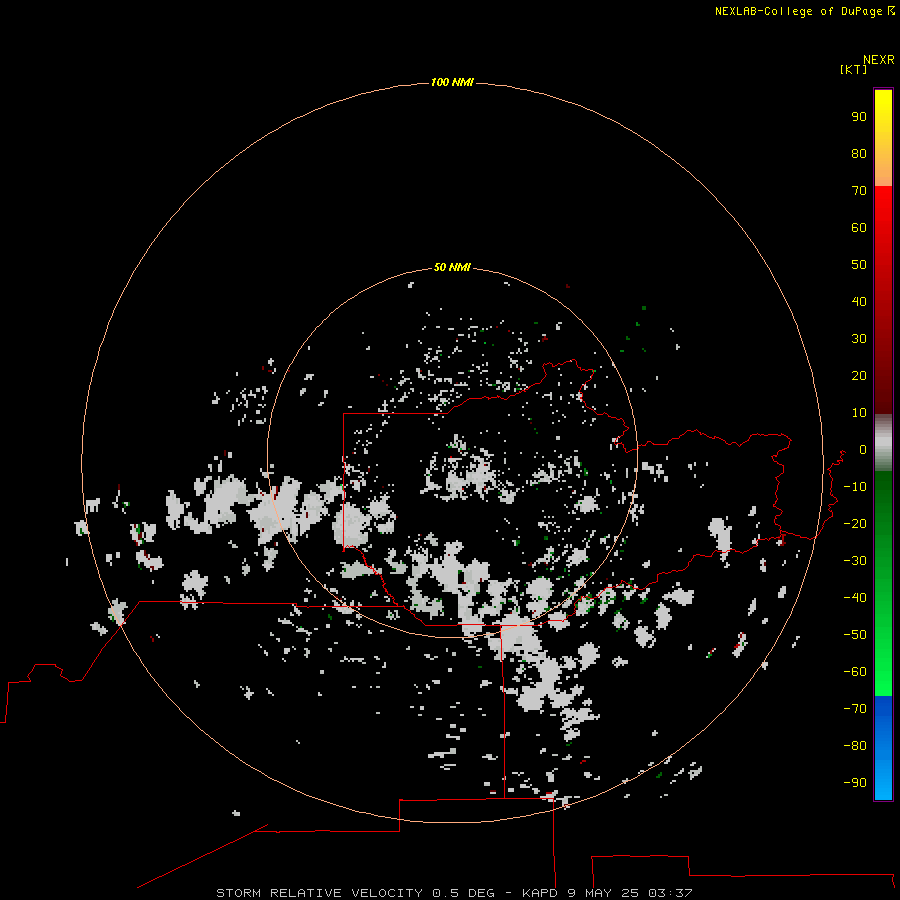Click the positive 40 knot scale label
The height and width of the screenshot is (900, 900).
pos(859,302)
